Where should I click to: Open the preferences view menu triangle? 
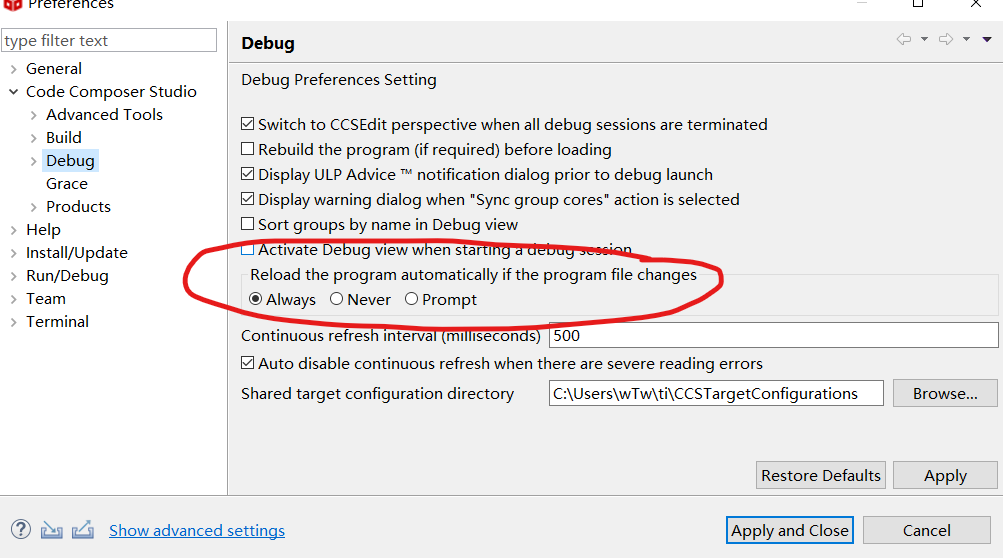(x=987, y=40)
